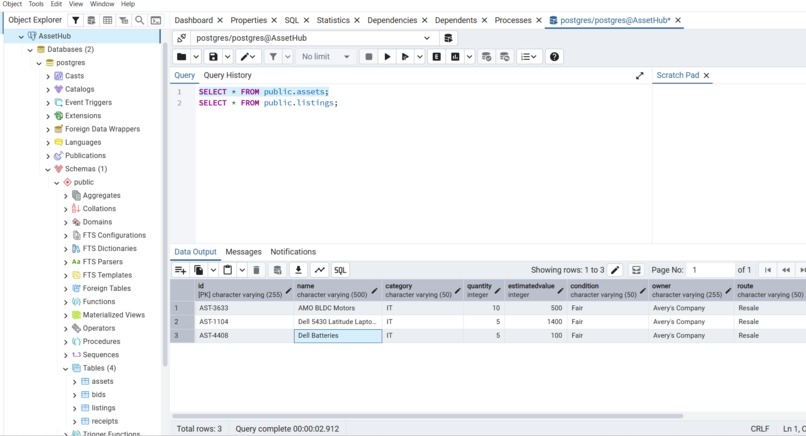This screenshot has height=436, width=806.
Task: Click the Save data changes icon
Action: pyautogui.click(x=278, y=270)
